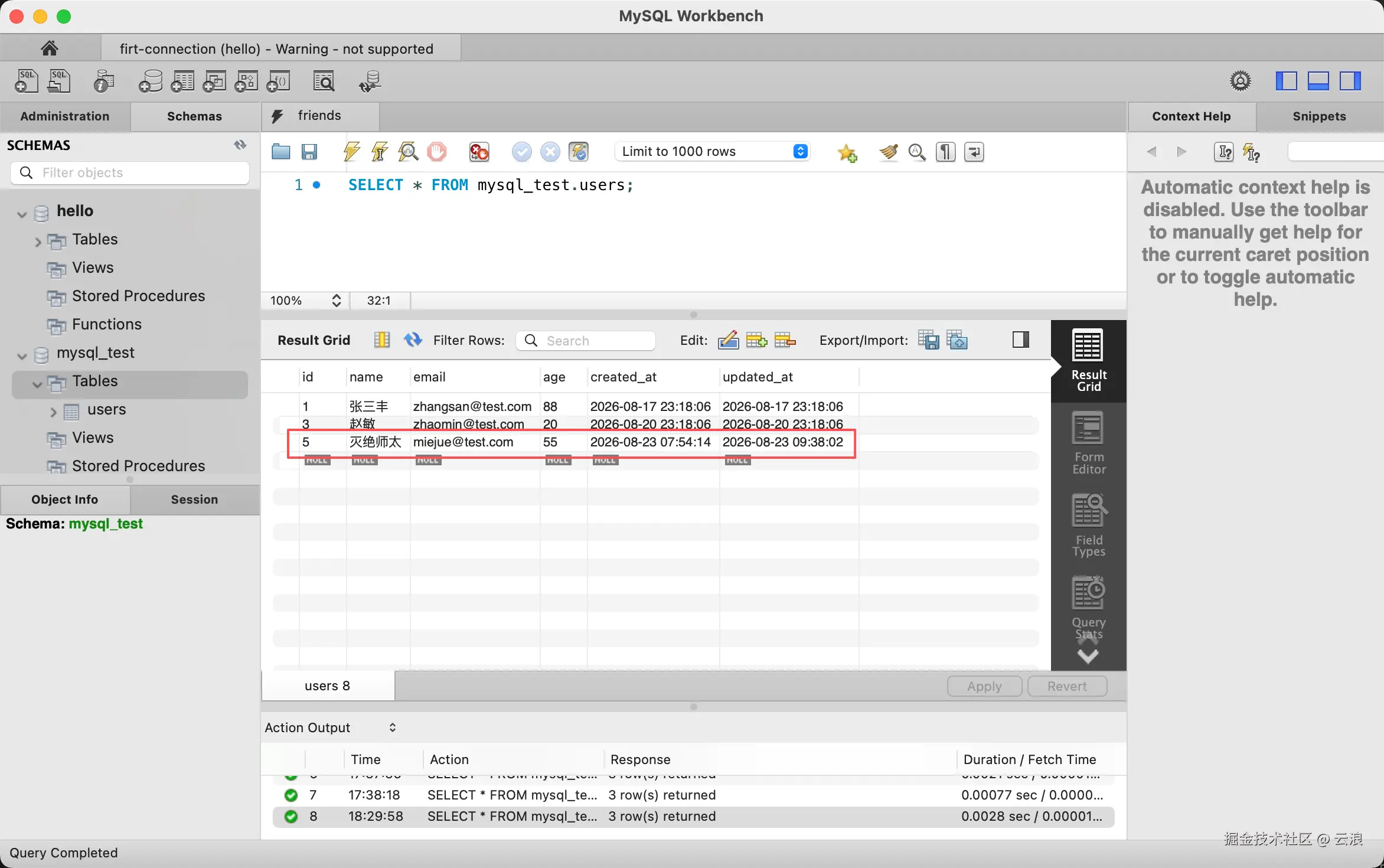
Task: Save the script to file
Action: tap(309, 152)
